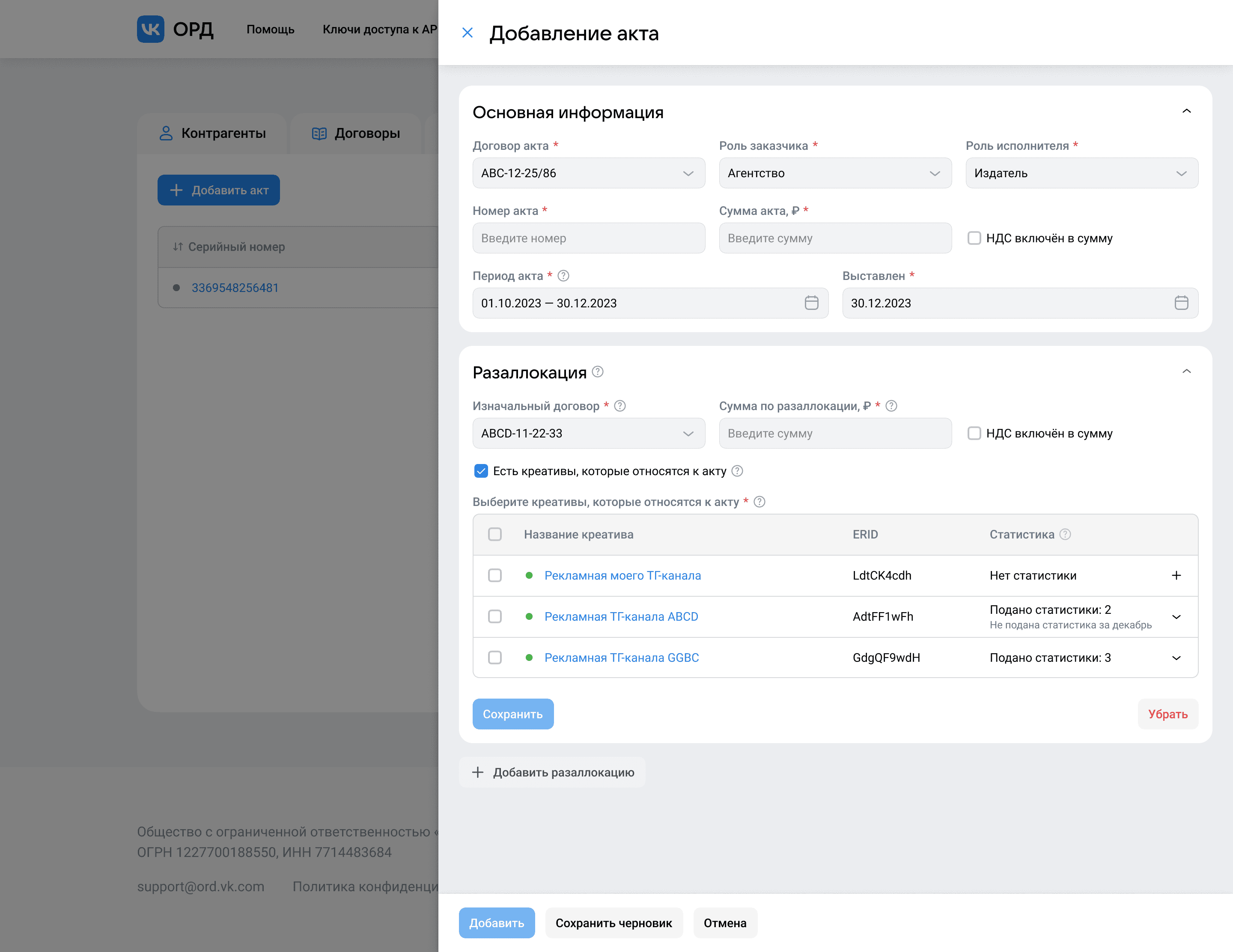Collapse the Основная информация section
Viewport: 1233px width, 952px height.
[x=1186, y=112]
